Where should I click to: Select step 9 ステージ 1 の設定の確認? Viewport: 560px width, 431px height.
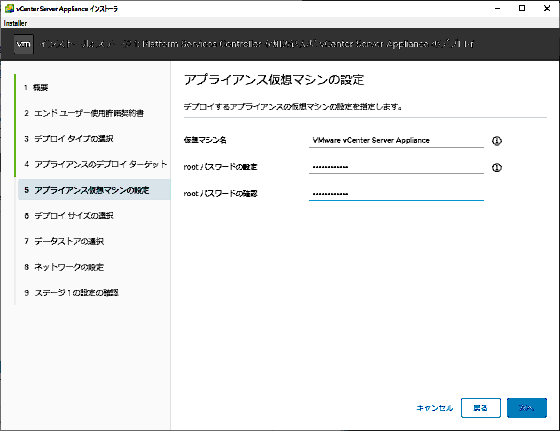pos(71,293)
